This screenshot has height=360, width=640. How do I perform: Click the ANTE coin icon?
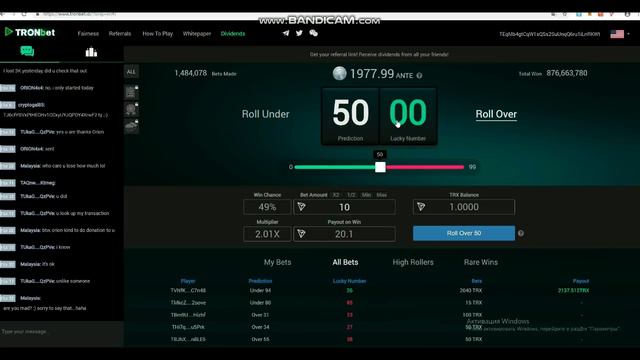pyautogui.click(x=339, y=73)
